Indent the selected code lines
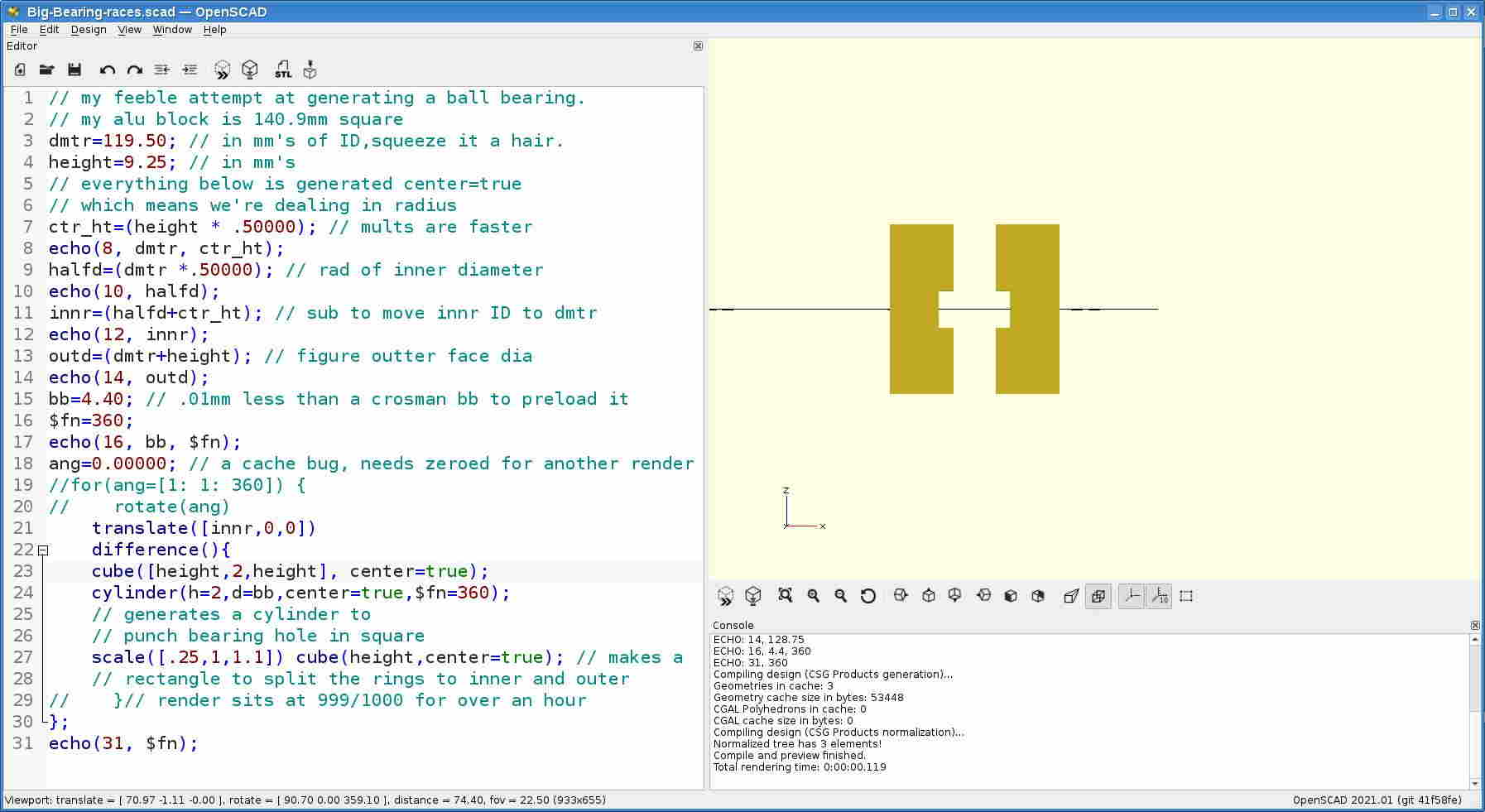Viewport: 1485px width, 812px height. [x=190, y=70]
